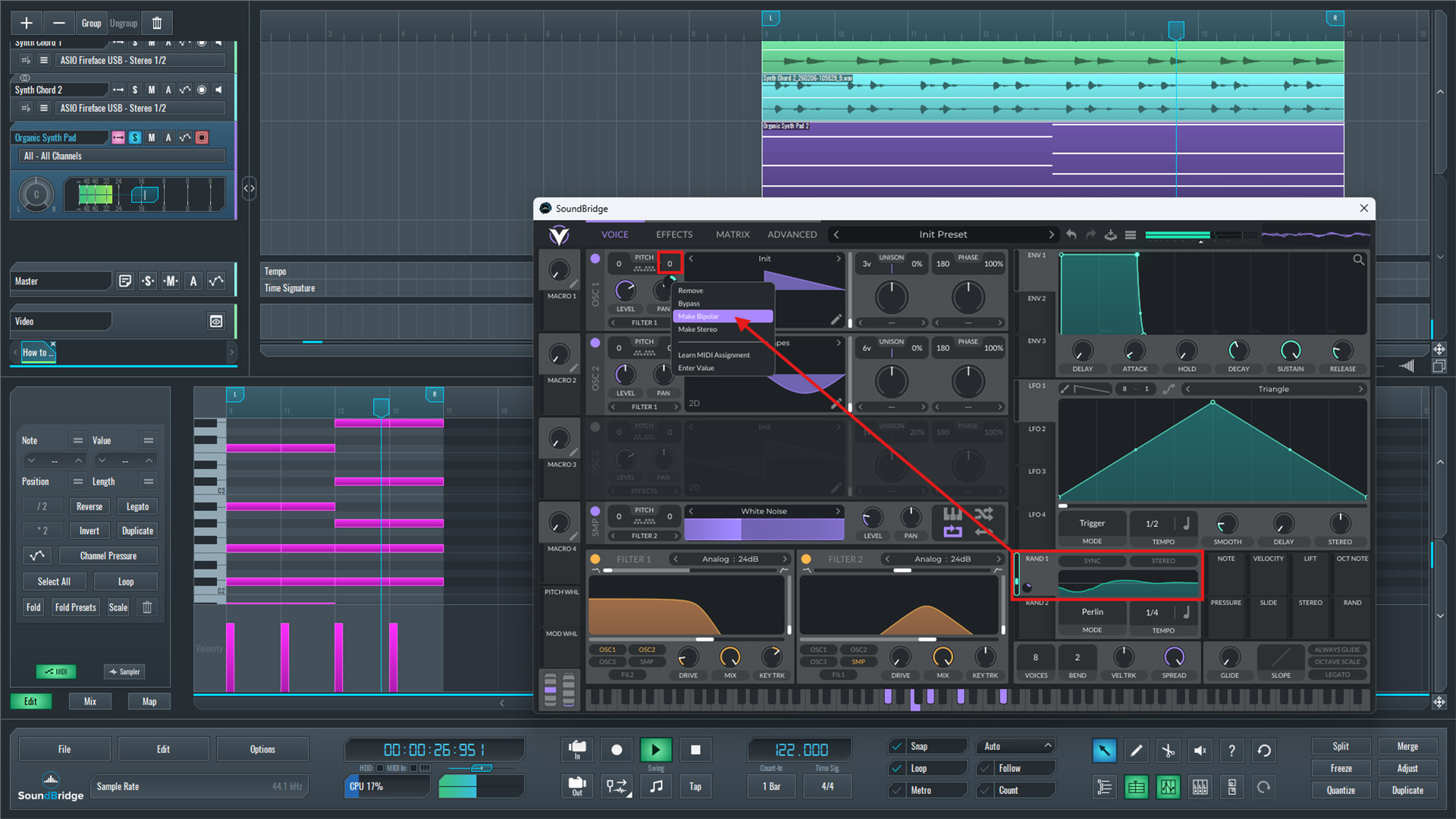Viewport: 1456px width, 819px height.
Task: Toggle OSC 1 power button
Action: tap(595, 259)
